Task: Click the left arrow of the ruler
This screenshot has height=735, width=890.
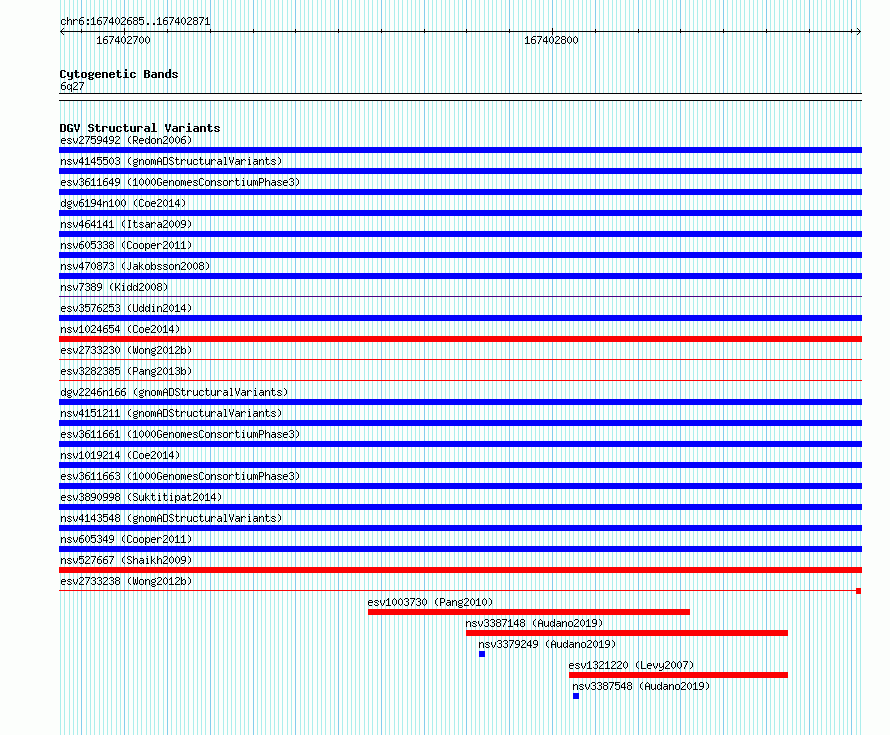Action: 62,32
